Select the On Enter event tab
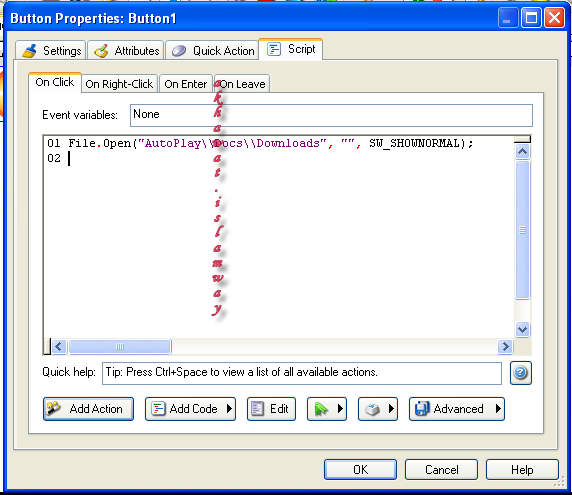 pos(186,84)
